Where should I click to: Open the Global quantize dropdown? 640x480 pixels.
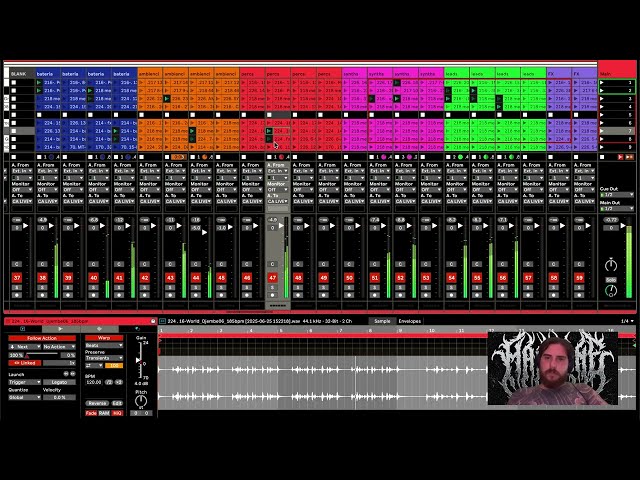click(x=24, y=398)
